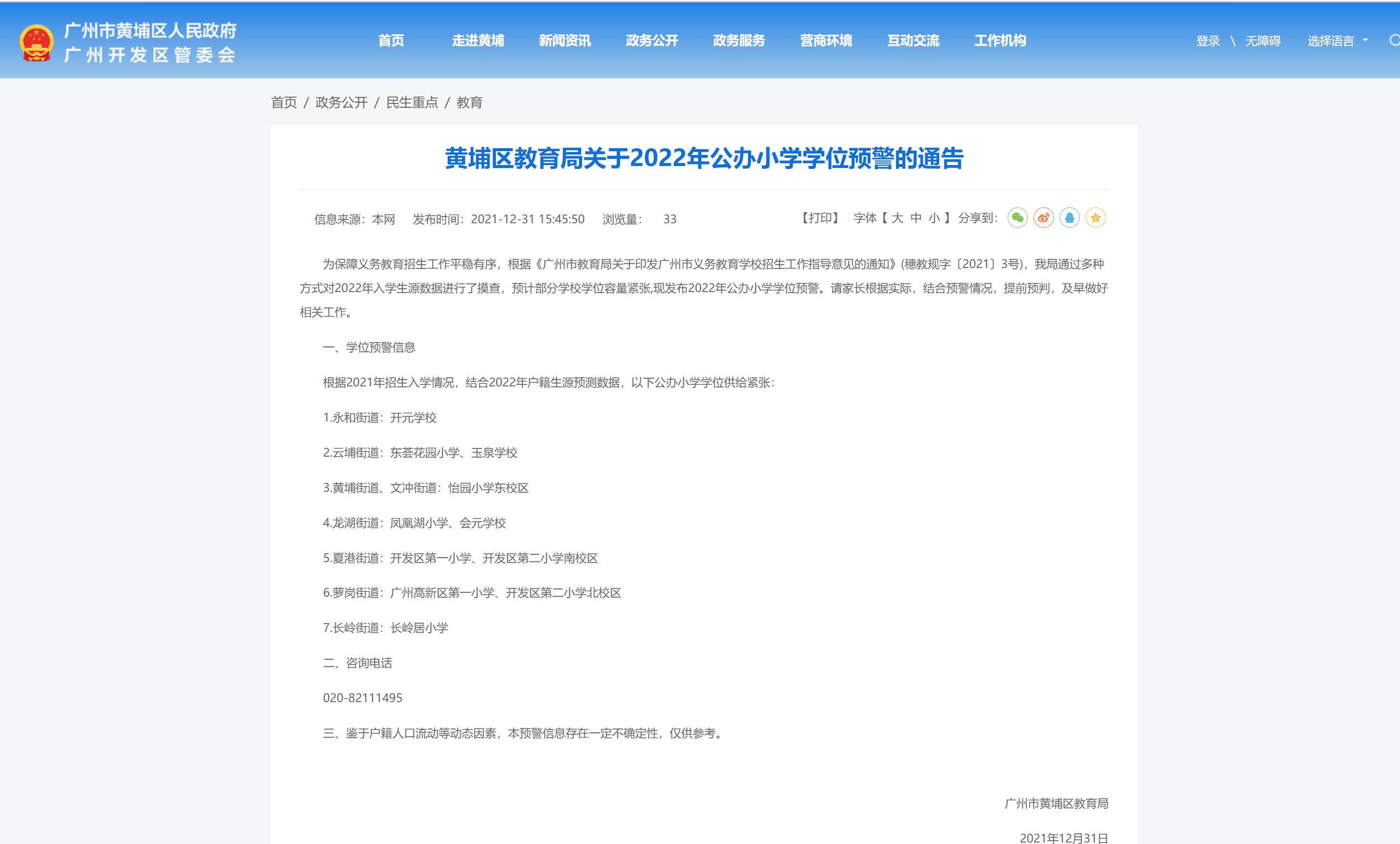This screenshot has width=1400, height=844.
Task: Click the subtitle 广州开发区管委会
Action: (x=150, y=55)
